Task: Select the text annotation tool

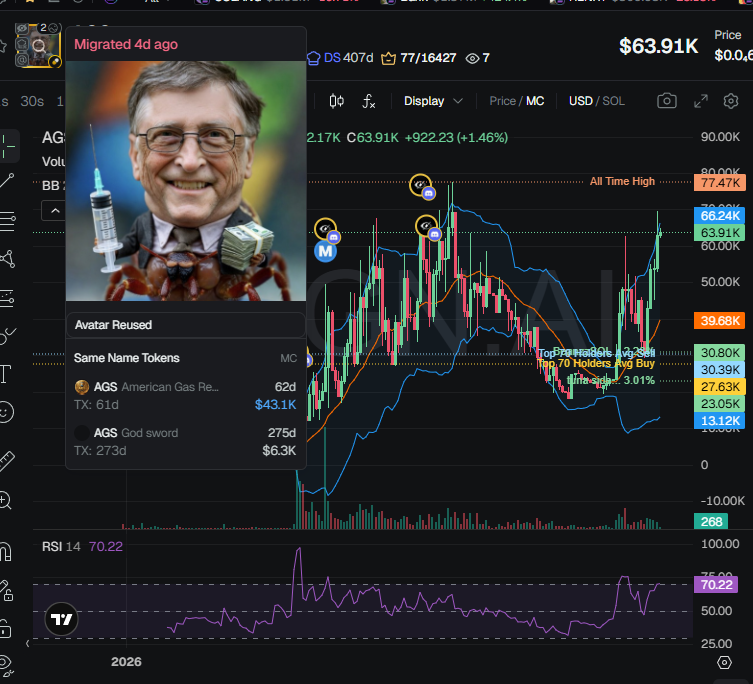Action: pos(5,374)
